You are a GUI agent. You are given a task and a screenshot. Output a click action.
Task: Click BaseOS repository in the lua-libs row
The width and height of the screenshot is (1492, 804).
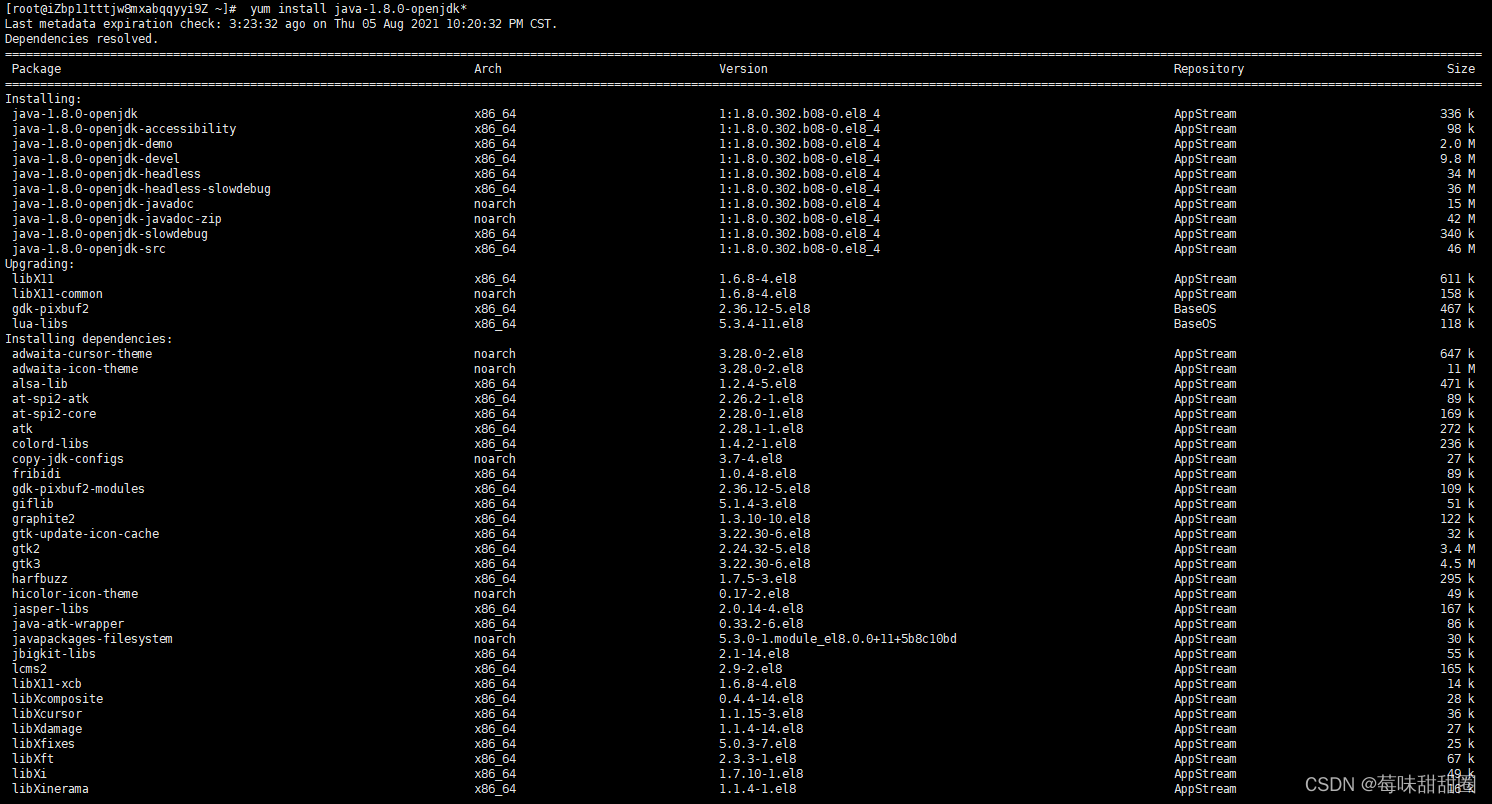(x=1194, y=324)
